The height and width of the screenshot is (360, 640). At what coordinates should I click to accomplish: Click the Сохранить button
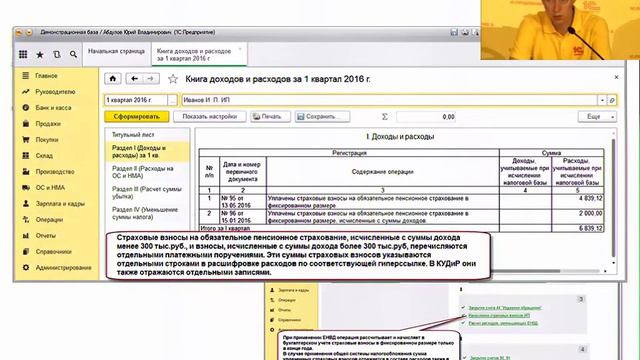(x=322, y=117)
